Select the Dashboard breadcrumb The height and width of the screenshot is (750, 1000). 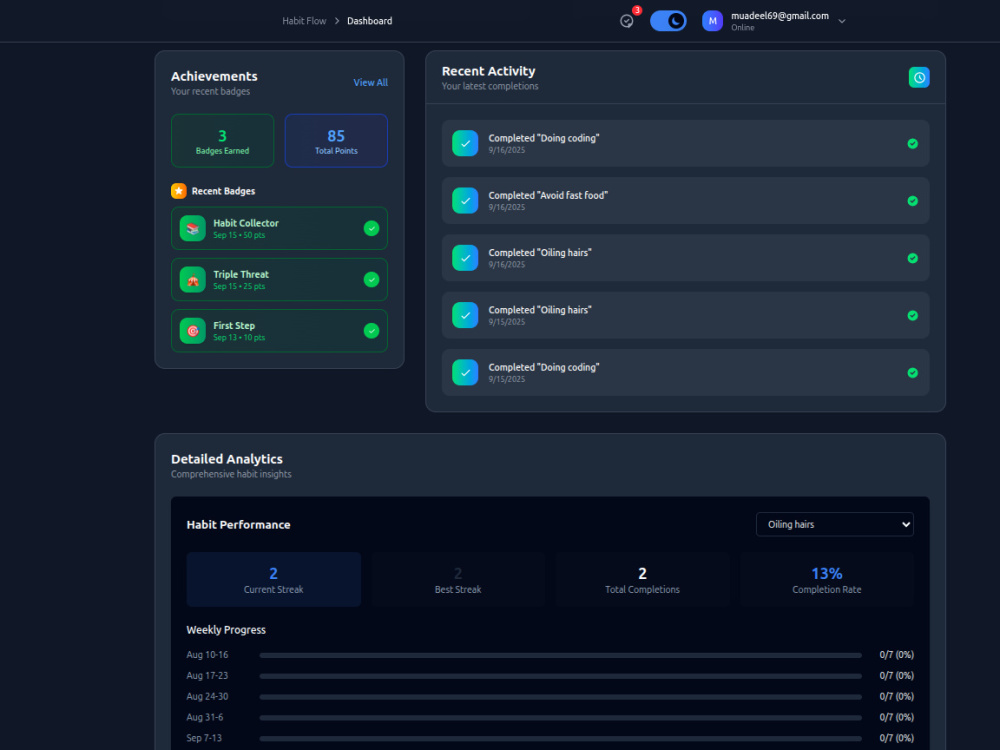tap(369, 21)
